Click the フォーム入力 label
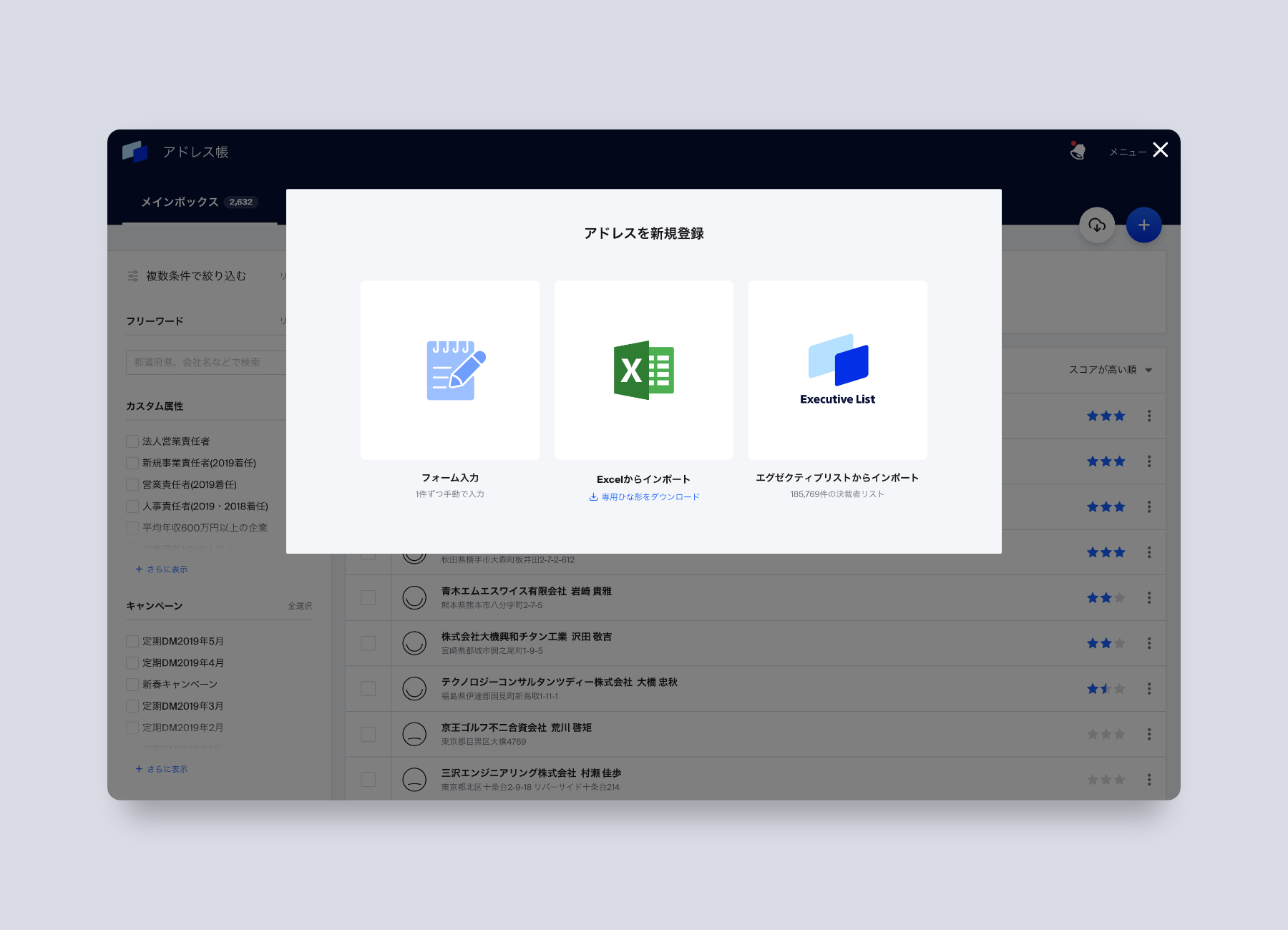1288x930 pixels. pyautogui.click(x=450, y=478)
